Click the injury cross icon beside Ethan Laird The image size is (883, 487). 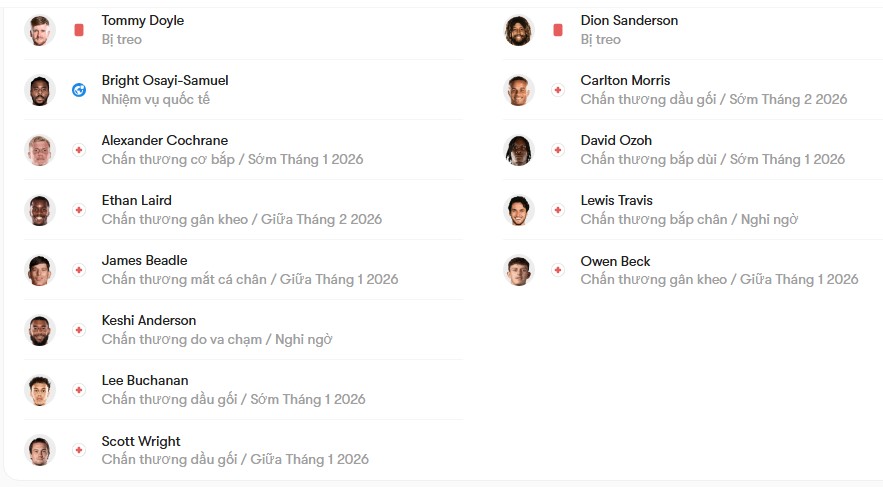tap(79, 210)
